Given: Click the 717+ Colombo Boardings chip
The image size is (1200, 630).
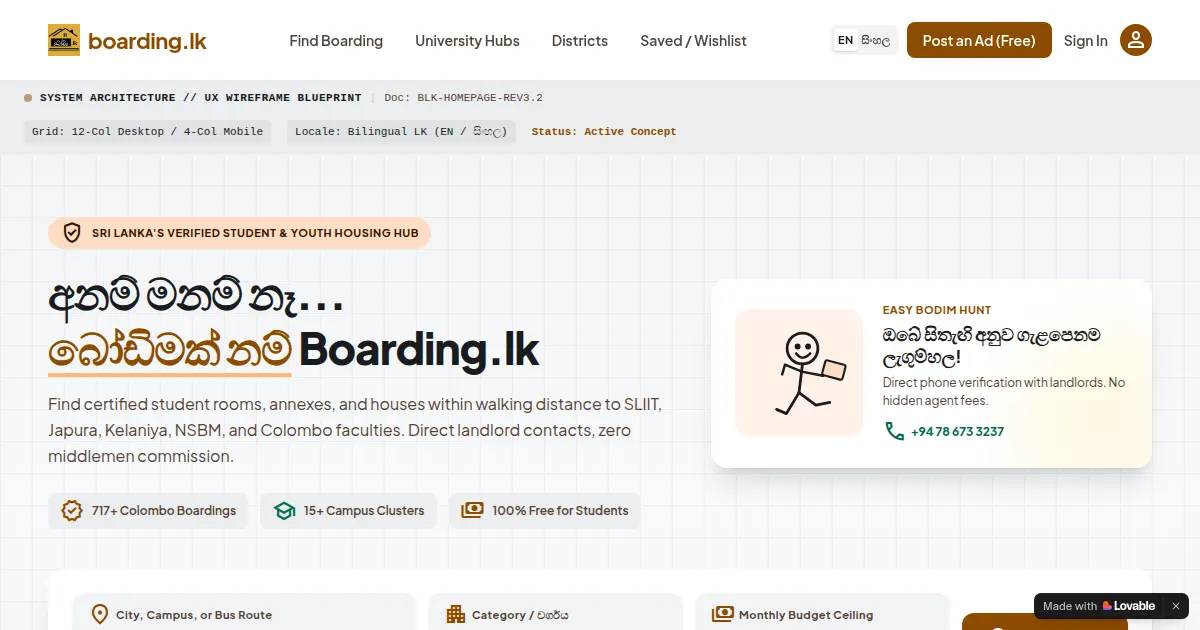Looking at the screenshot, I should tap(148, 510).
